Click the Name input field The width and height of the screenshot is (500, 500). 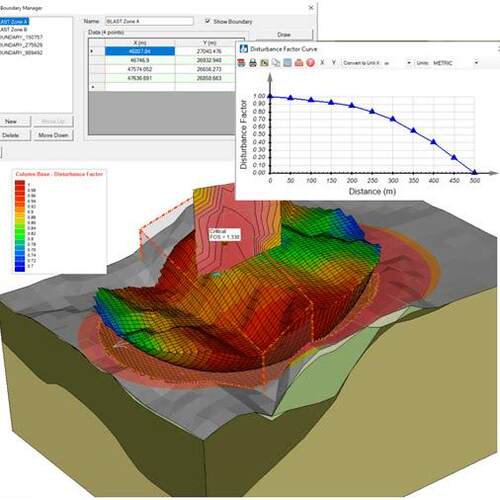tap(149, 21)
